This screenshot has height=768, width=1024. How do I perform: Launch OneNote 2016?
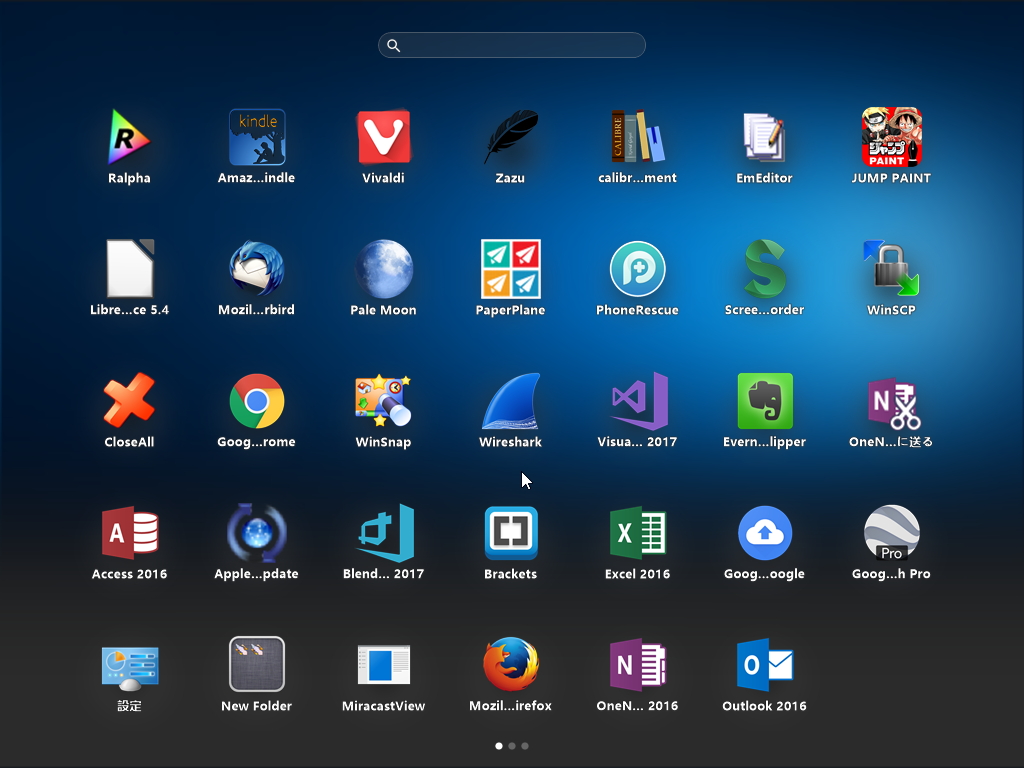coord(637,664)
